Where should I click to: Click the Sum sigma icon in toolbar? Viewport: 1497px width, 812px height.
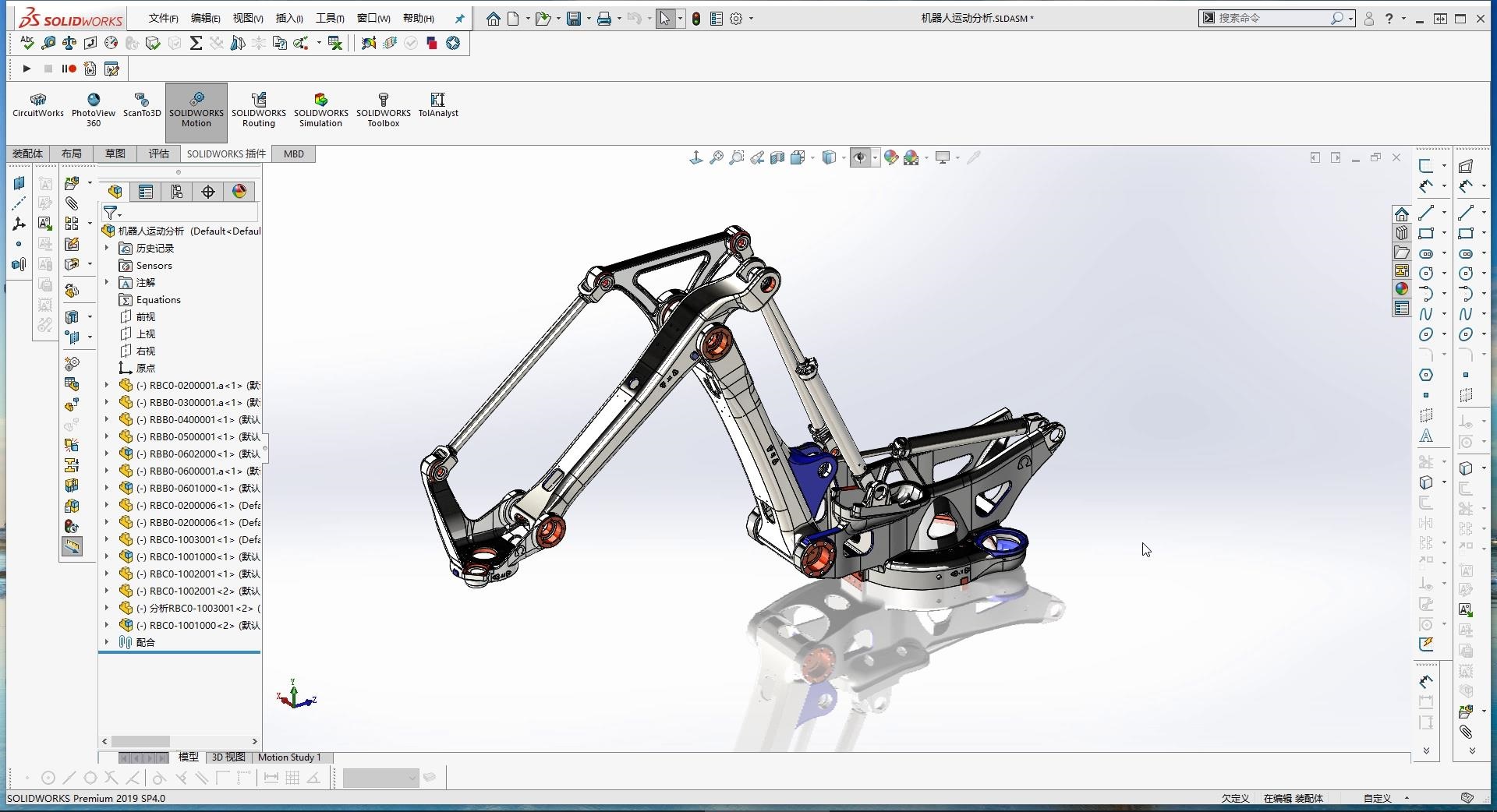pyautogui.click(x=196, y=43)
